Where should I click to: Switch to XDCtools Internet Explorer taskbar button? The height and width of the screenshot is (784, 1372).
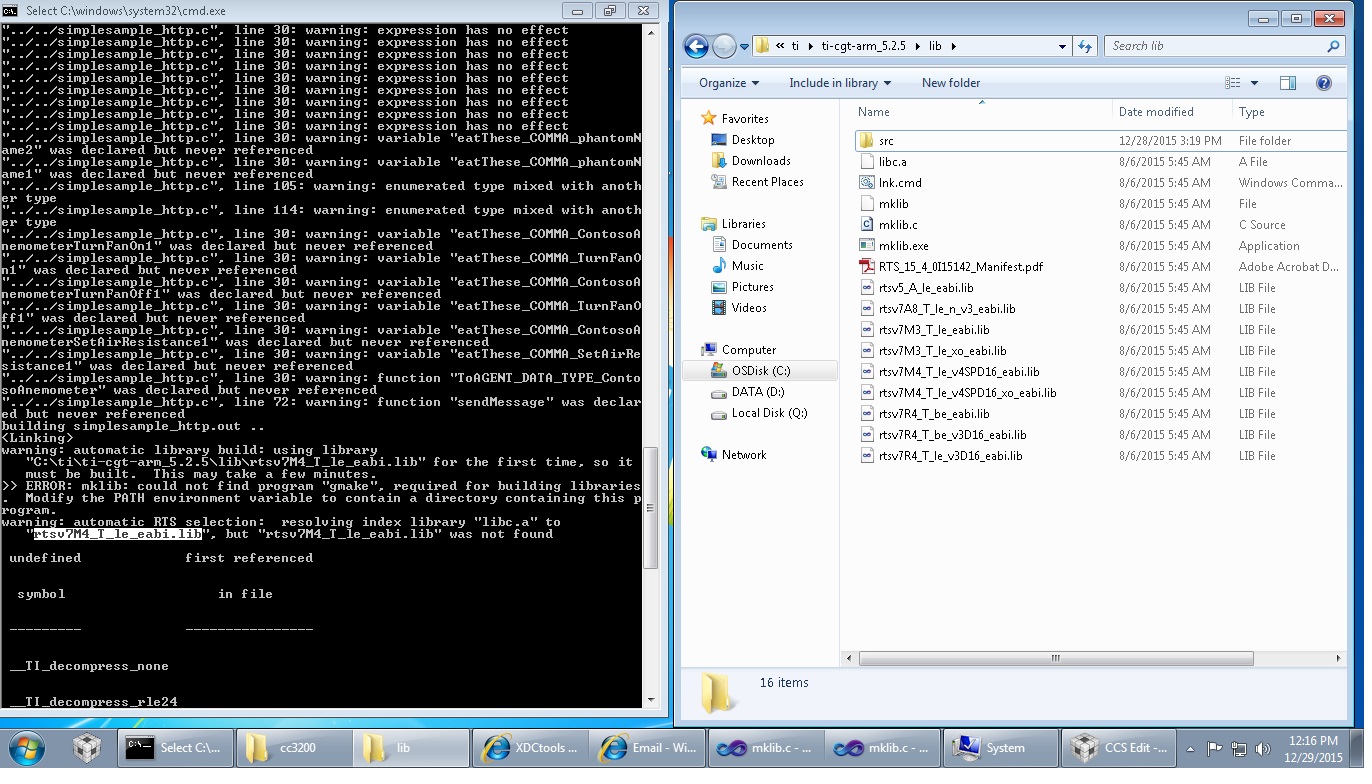click(530, 748)
